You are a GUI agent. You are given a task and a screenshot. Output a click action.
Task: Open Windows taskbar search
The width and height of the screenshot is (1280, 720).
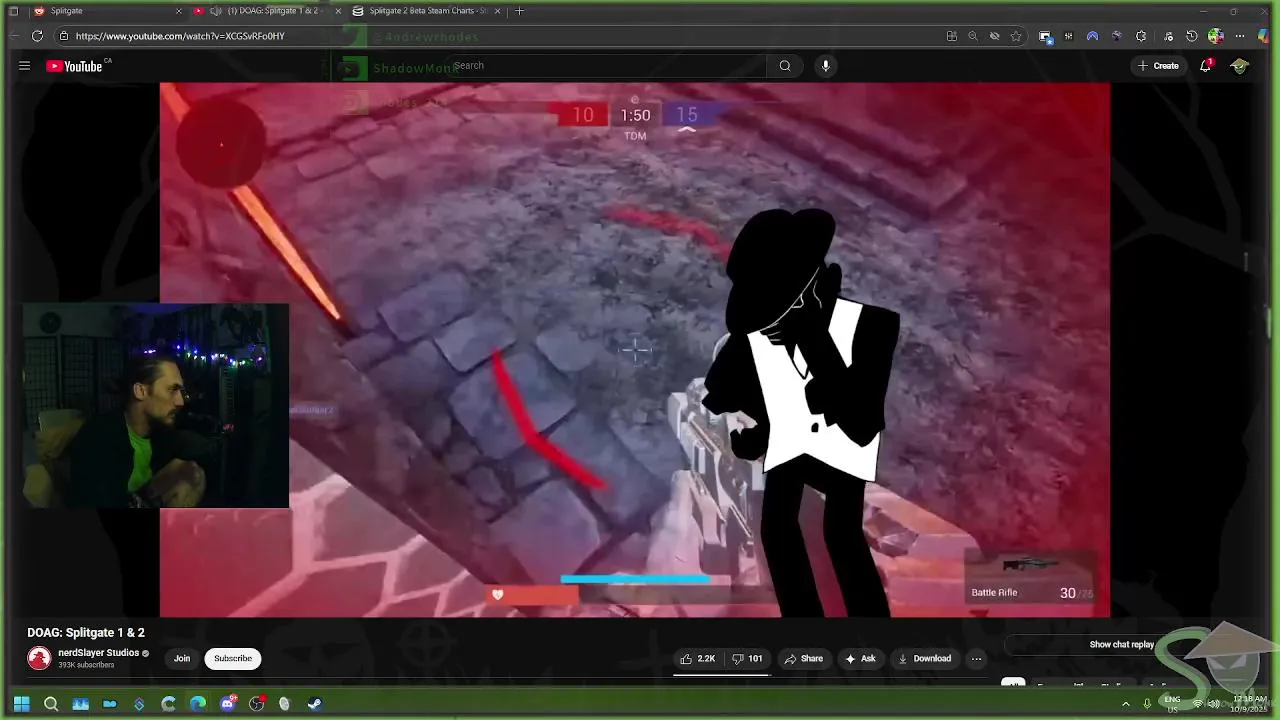pos(51,704)
